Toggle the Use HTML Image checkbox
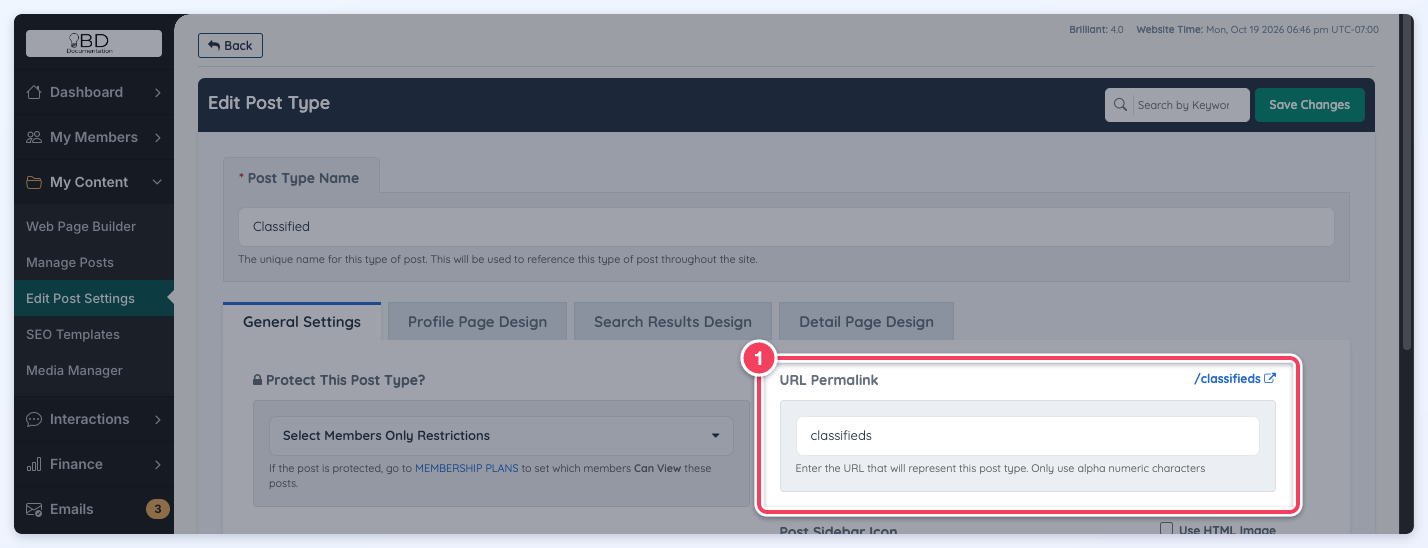The height and width of the screenshot is (548, 1428). [1166, 529]
